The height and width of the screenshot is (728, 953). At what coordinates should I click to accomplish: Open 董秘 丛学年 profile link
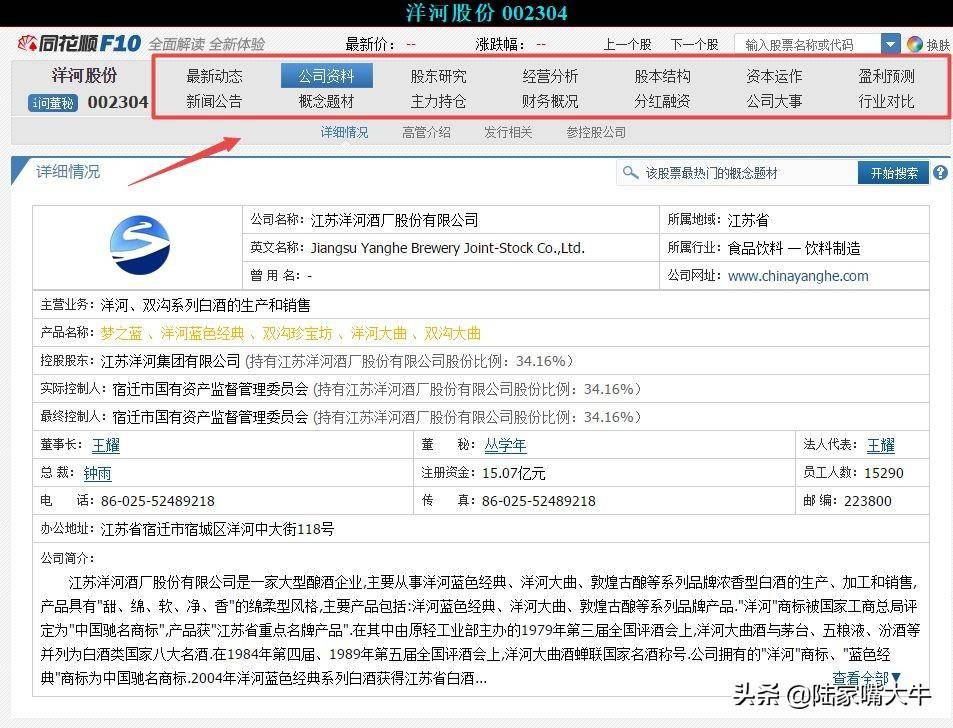tap(505, 445)
